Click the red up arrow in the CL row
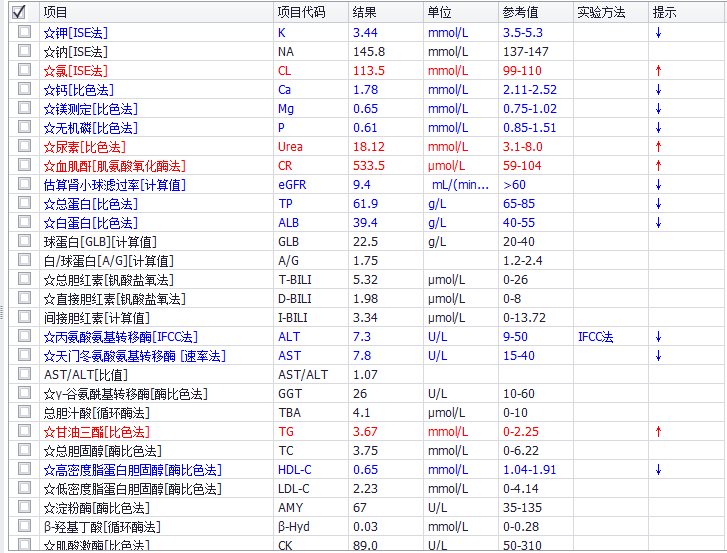727x553 pixels. pos(658,71)
